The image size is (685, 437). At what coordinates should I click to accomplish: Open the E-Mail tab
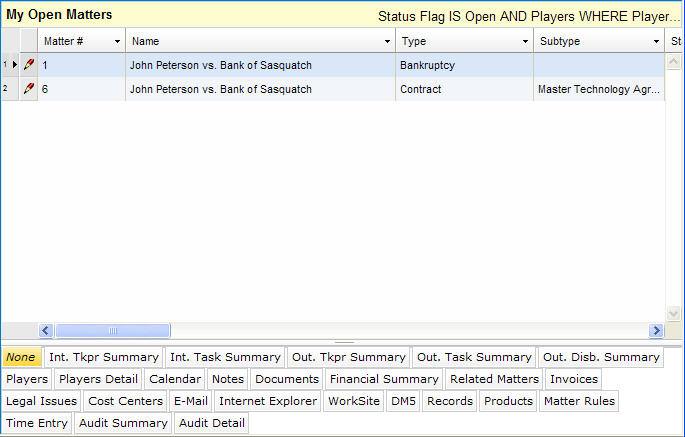(x=190, y=401)
